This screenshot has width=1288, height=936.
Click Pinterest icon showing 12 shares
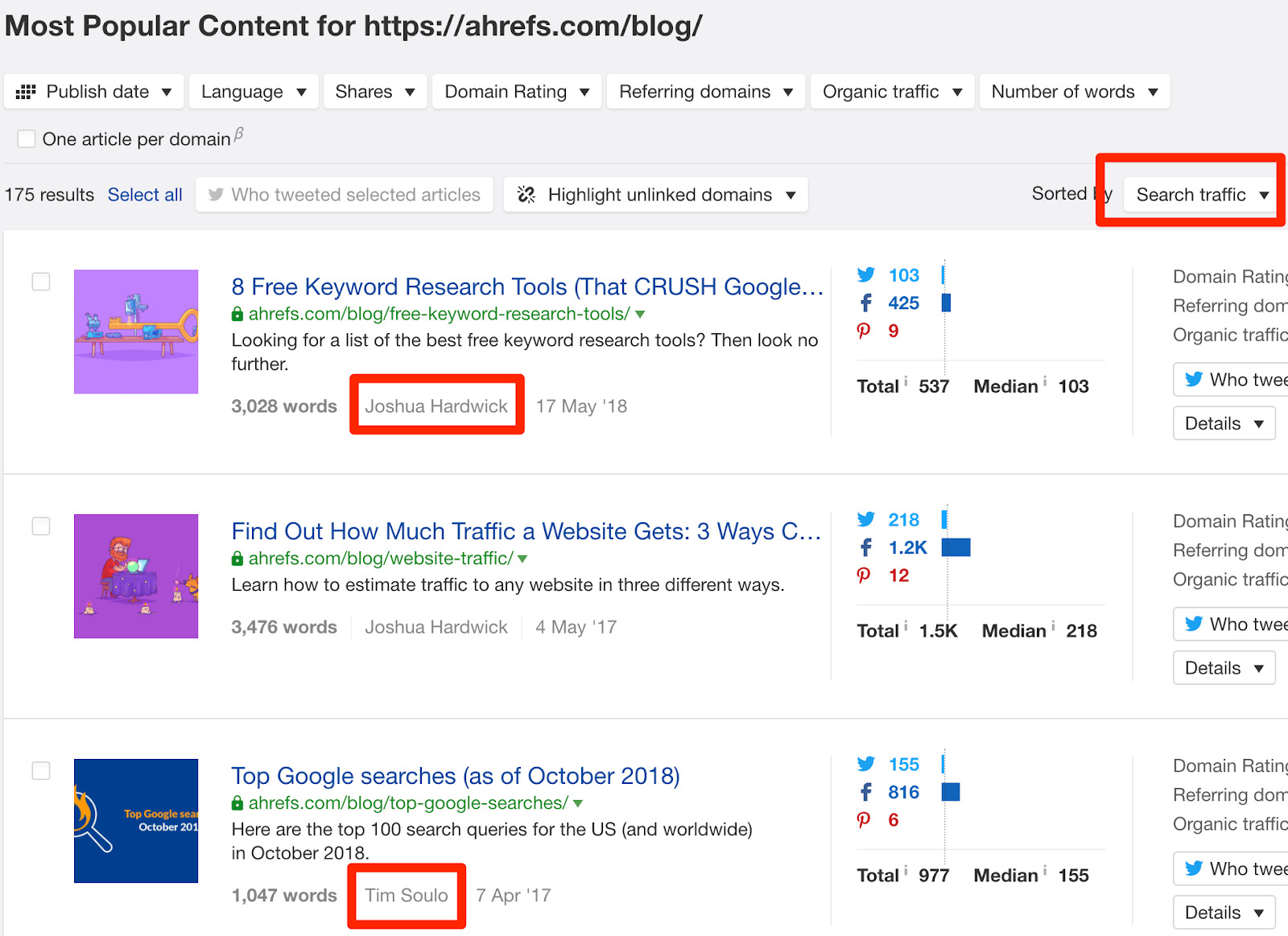click(864, 575)
